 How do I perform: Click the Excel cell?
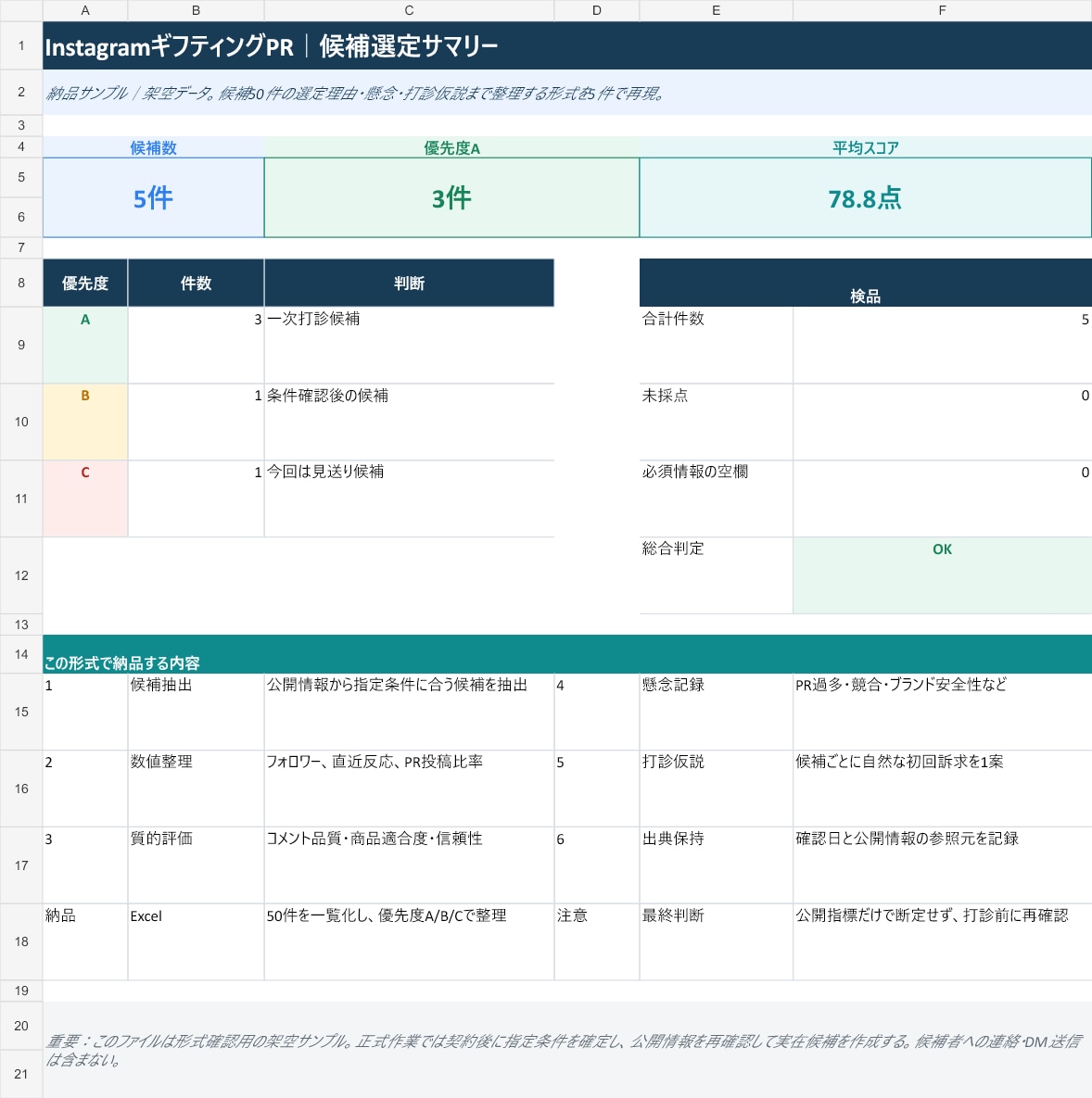(x=196, y=942)
